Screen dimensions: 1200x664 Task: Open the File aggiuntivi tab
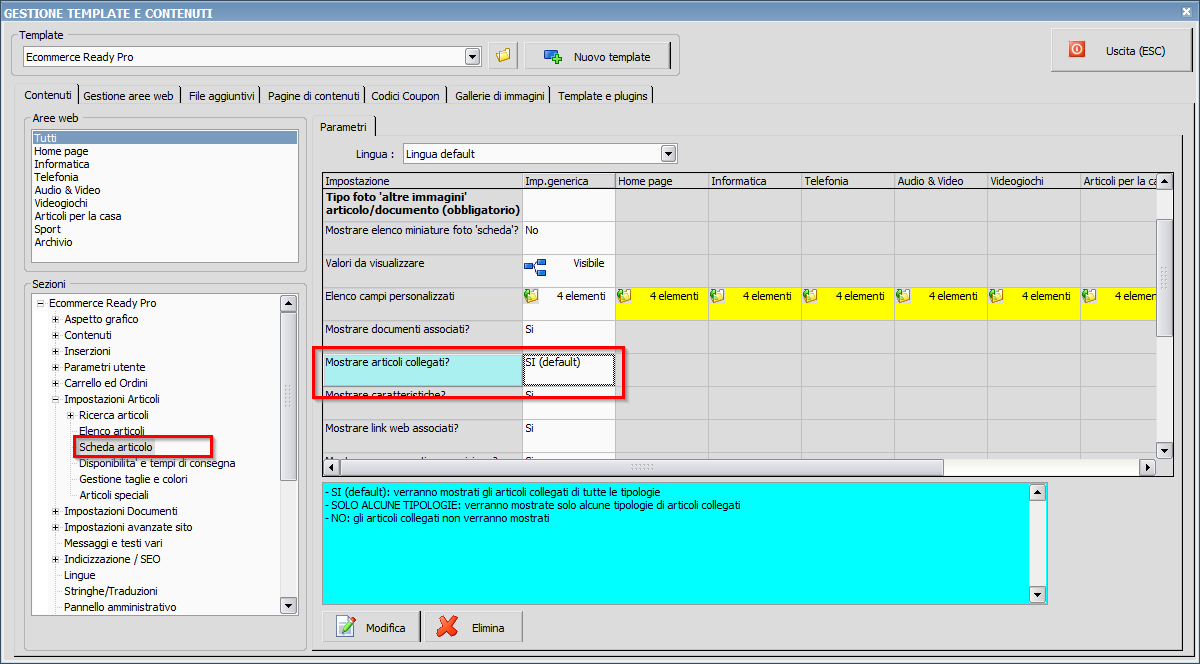(x=222, y=96)
